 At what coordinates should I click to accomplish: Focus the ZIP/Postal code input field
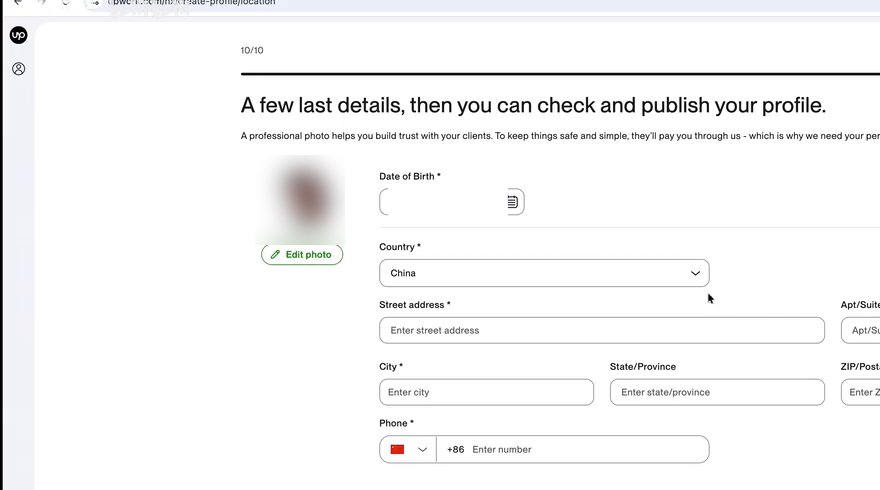(860, 392)
